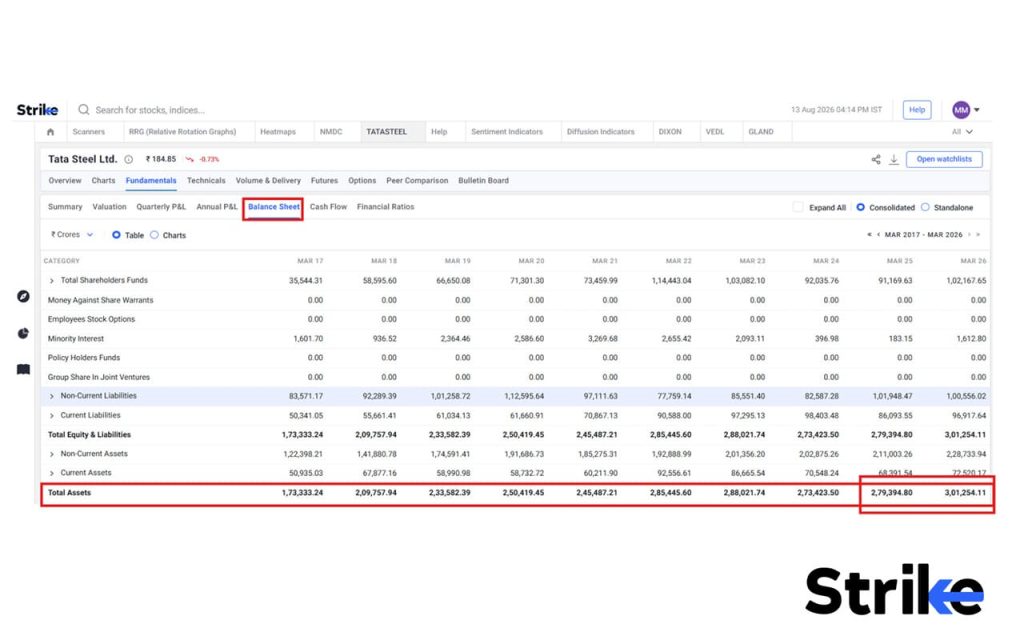
Task: Open the Charts section tab under stock name
Action: pyautogui.click(x=103, y=181)
